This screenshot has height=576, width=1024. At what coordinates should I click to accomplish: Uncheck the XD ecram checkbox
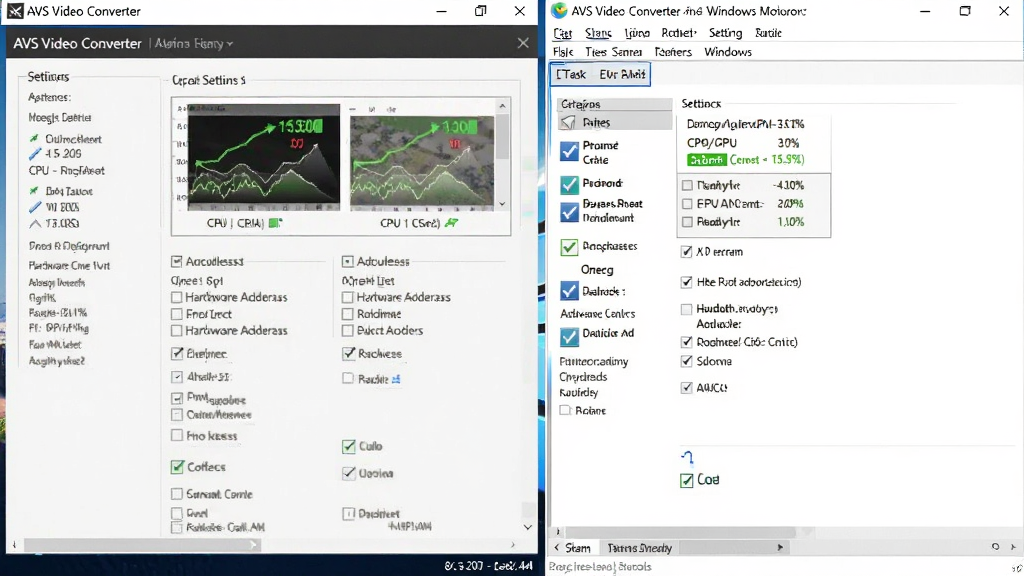click(x=686, y=251)
